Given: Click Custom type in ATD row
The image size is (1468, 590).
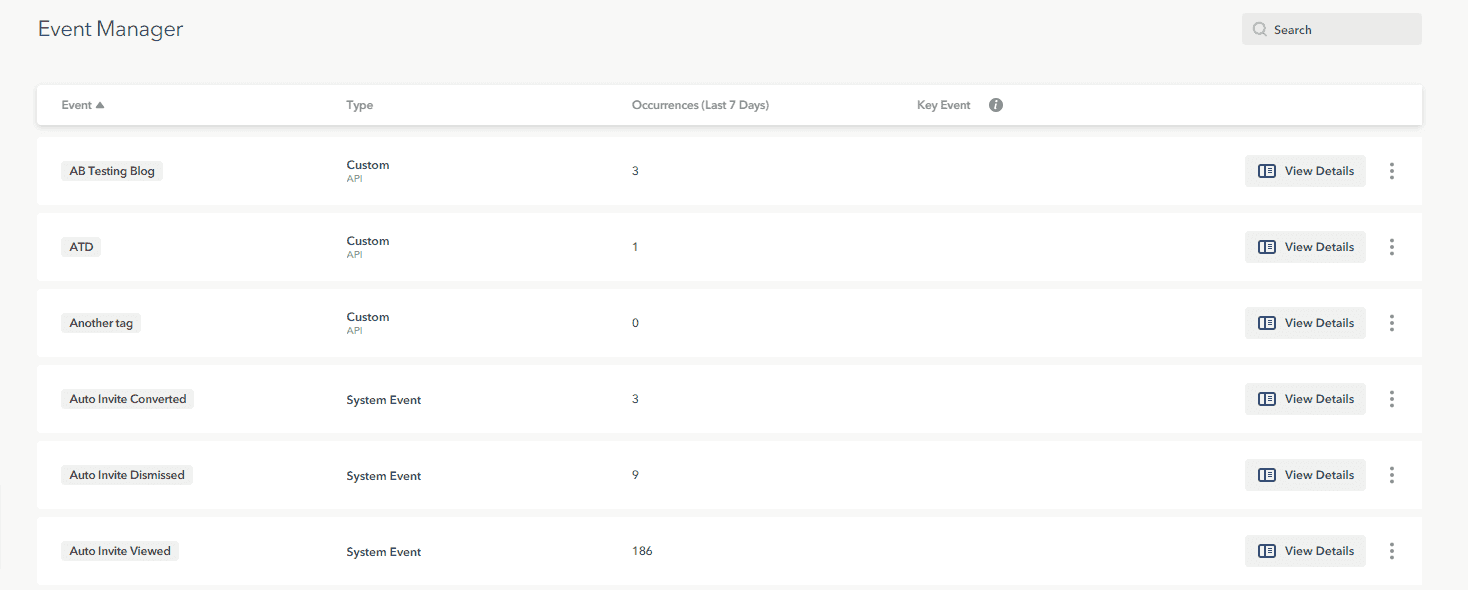Looking at the screenshot, I should pyautogui.click(x=368, y=241).
